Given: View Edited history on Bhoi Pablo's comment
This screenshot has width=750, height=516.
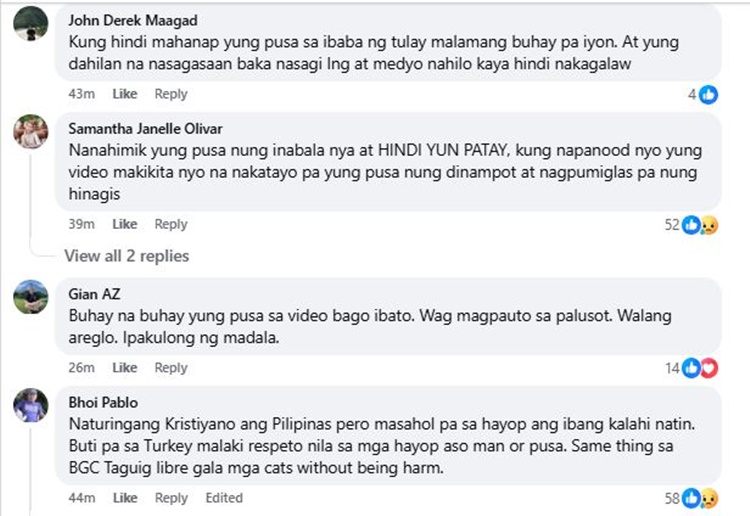Looking at the screenshot, I should click(x=224, y=498).
